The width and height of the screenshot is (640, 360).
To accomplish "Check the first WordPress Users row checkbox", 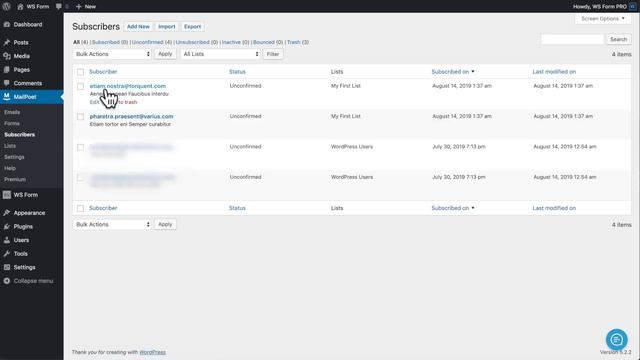I will (x=80, y=147).
